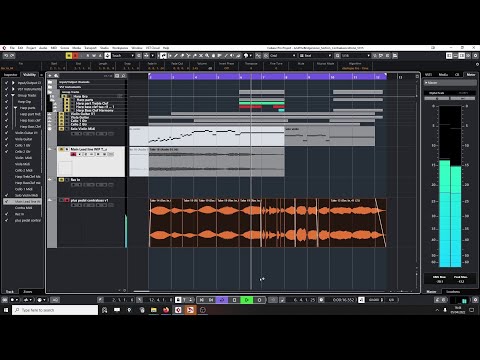The width and height of the screenshot is (480, 360).
Task: Toggle visibility check for plus pedal contrabass
Action: pos(6,220)
